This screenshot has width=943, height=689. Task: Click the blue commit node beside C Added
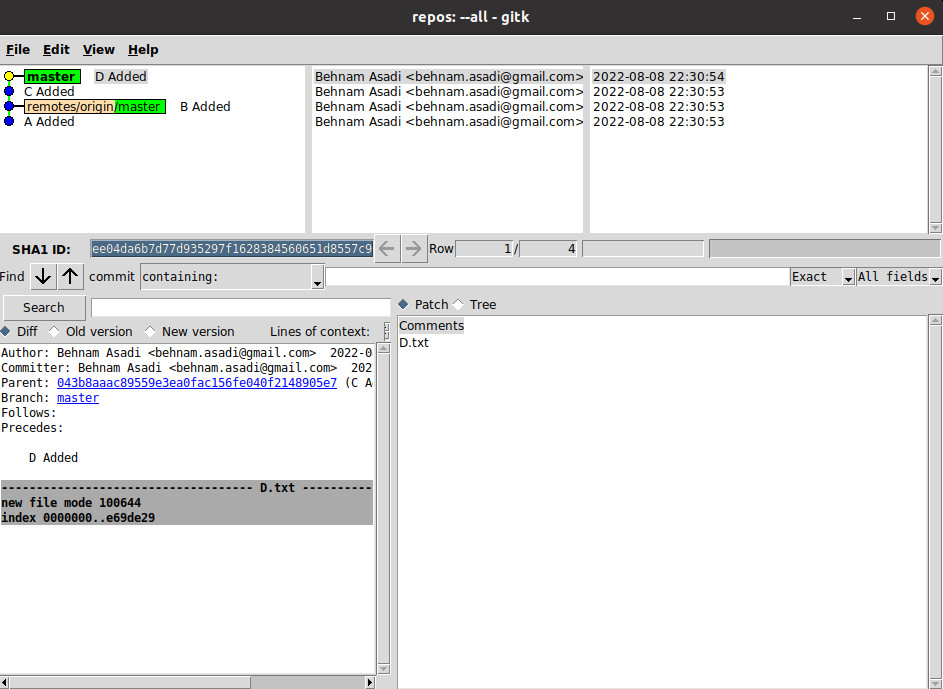pyautogui.click(x=9, y=92)
